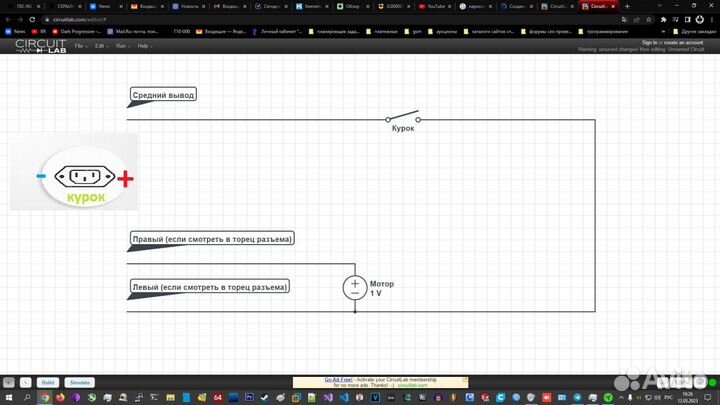
Task: Select the Средний вывод node label
Action: click(164, 95)
